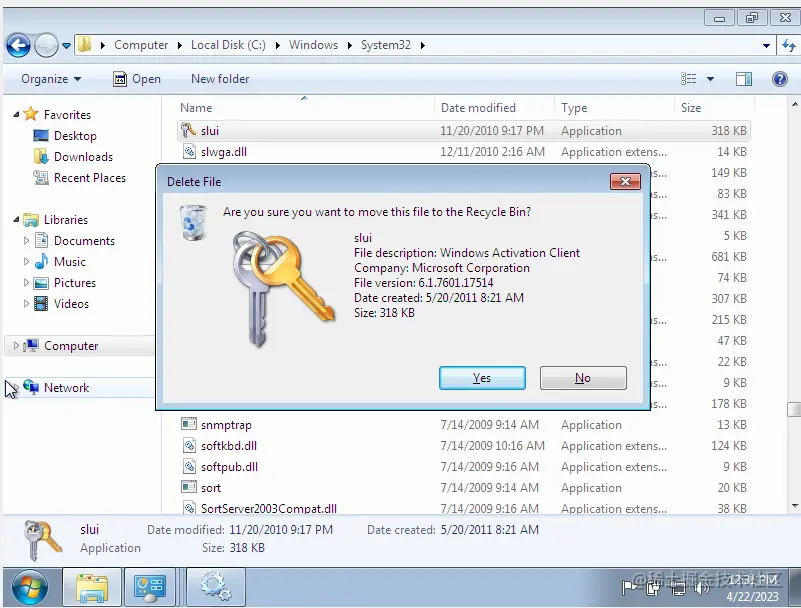Click the snmptrap application icon
The image size is (801, 608).
189,424
